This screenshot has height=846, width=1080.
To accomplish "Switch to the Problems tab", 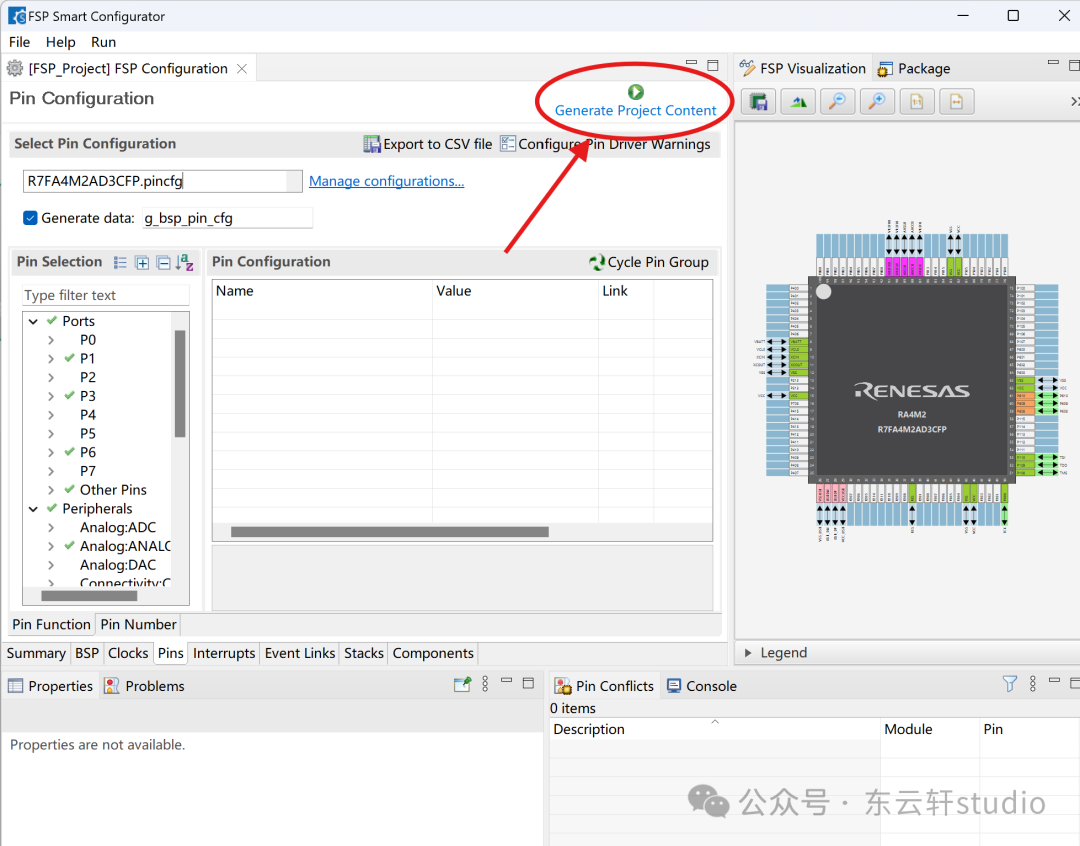I will click(145, 686).
